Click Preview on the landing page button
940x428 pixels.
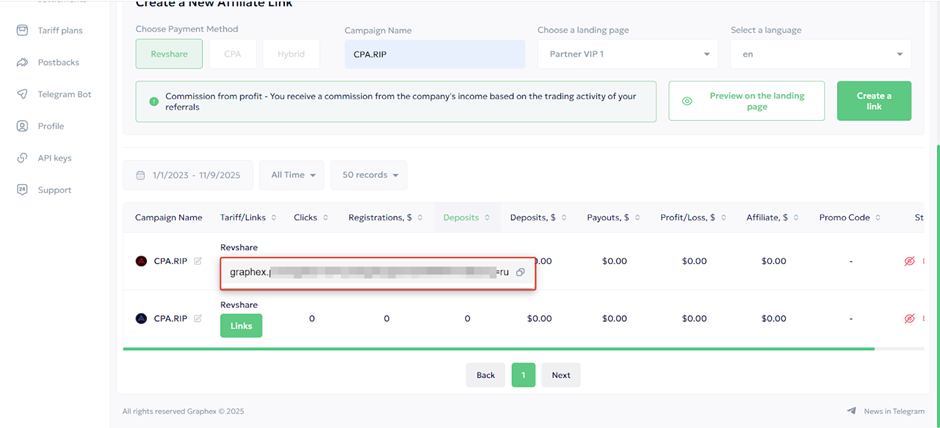pos(746,101)
